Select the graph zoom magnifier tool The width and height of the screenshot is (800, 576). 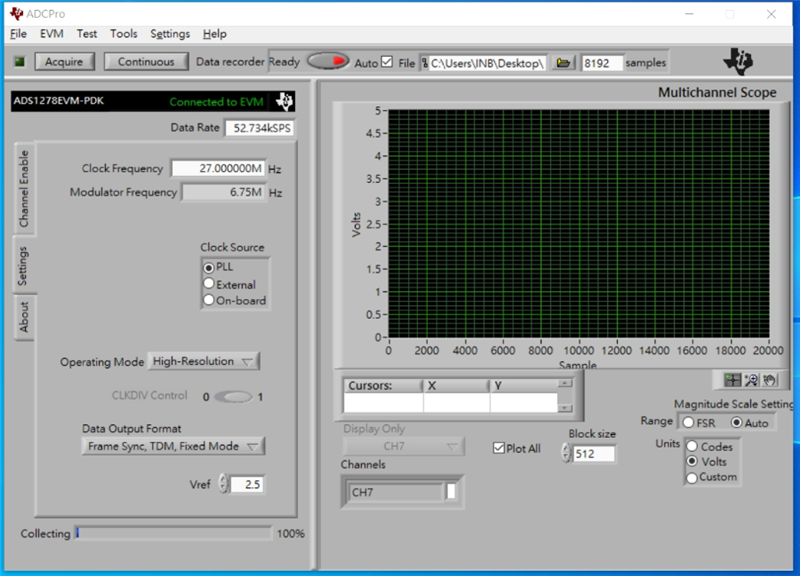click(x=751, y=380)
